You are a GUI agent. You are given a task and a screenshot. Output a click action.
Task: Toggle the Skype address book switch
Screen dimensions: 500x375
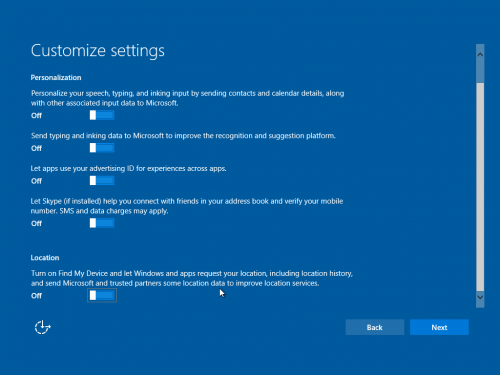(x=102, y=223)
